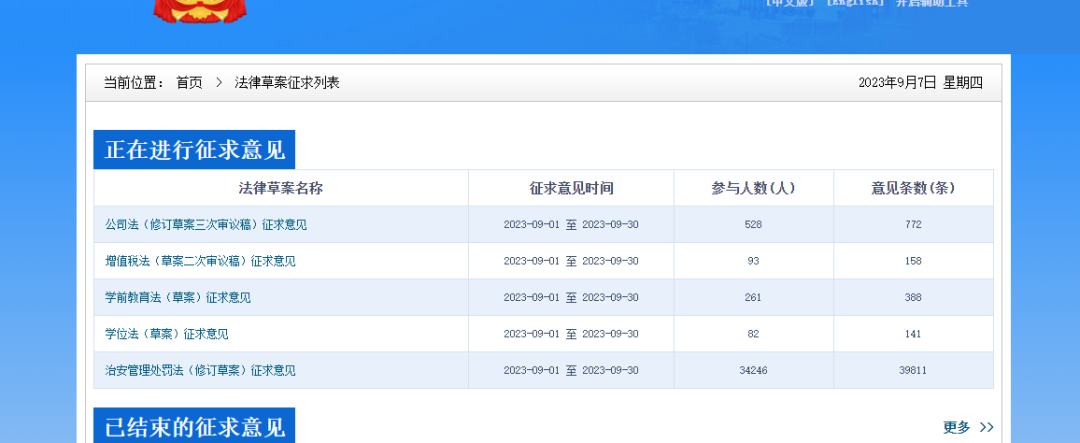Click 法律草案征求列表 in the breadcrumb

[x=287, y=83]
